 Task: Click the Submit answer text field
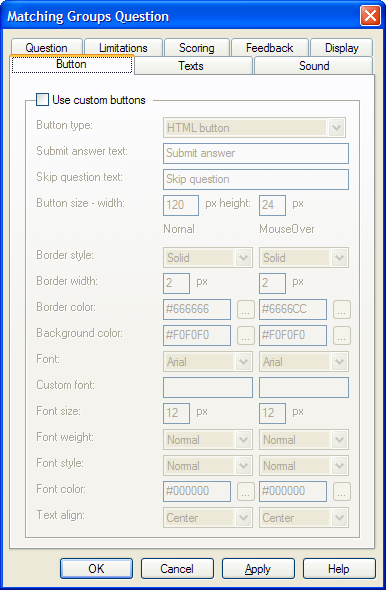pyautogui.click(x=256, y=153)
